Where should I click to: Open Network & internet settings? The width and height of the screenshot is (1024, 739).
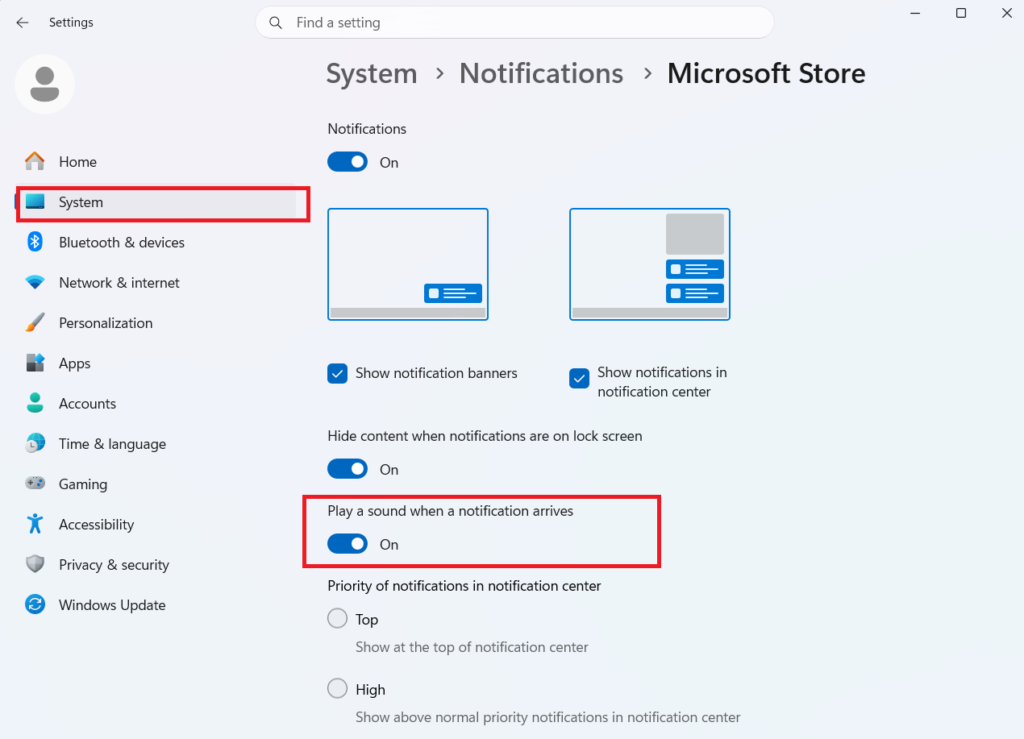coord(157,283)
